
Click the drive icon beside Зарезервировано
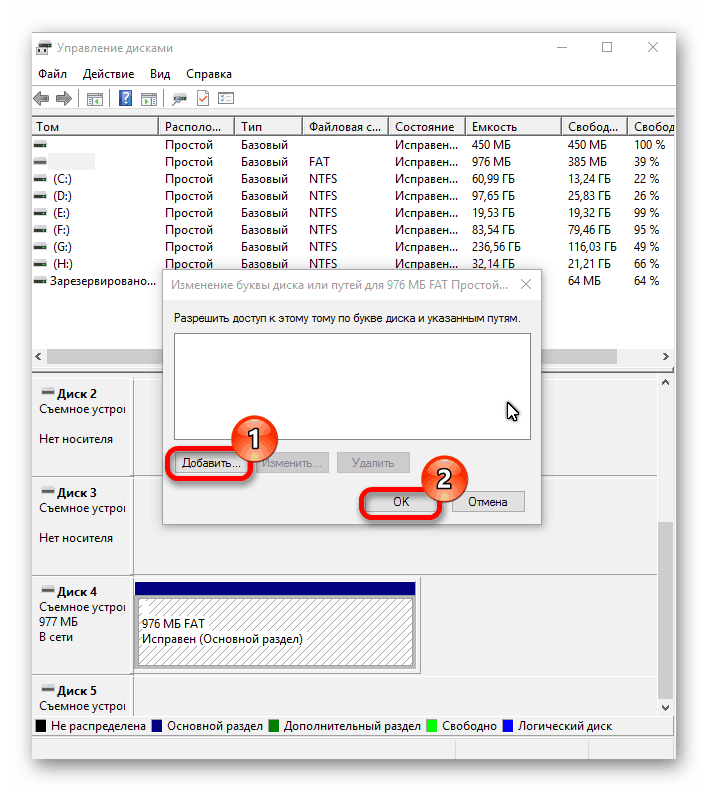[x=40, y=280]
